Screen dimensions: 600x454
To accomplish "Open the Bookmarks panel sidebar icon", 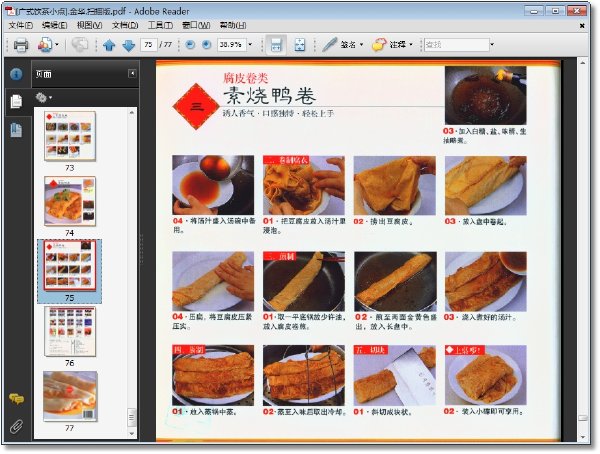I will 16,130.
